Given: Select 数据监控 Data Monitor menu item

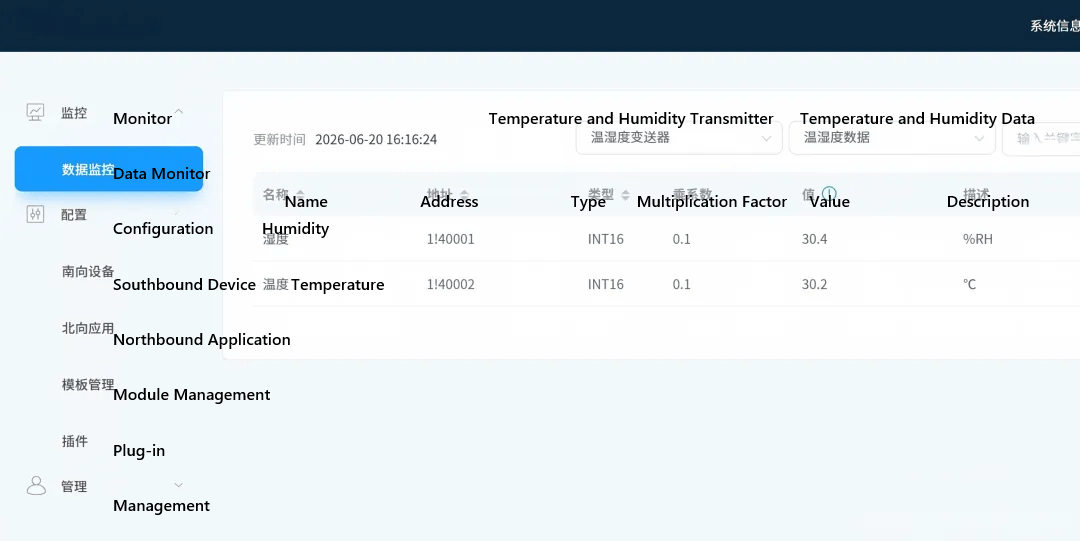Looking at the screenshot, I should (109, 169).
